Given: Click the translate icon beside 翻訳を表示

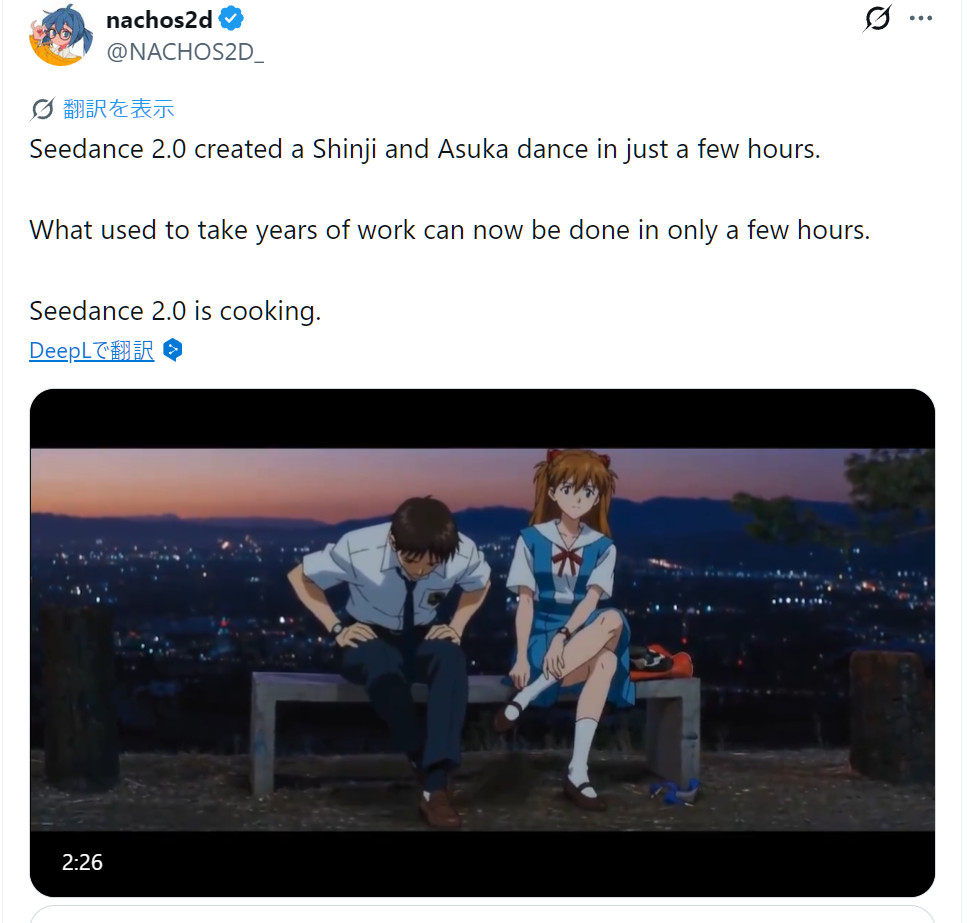Looking at the screenshot, I should 42,108.
